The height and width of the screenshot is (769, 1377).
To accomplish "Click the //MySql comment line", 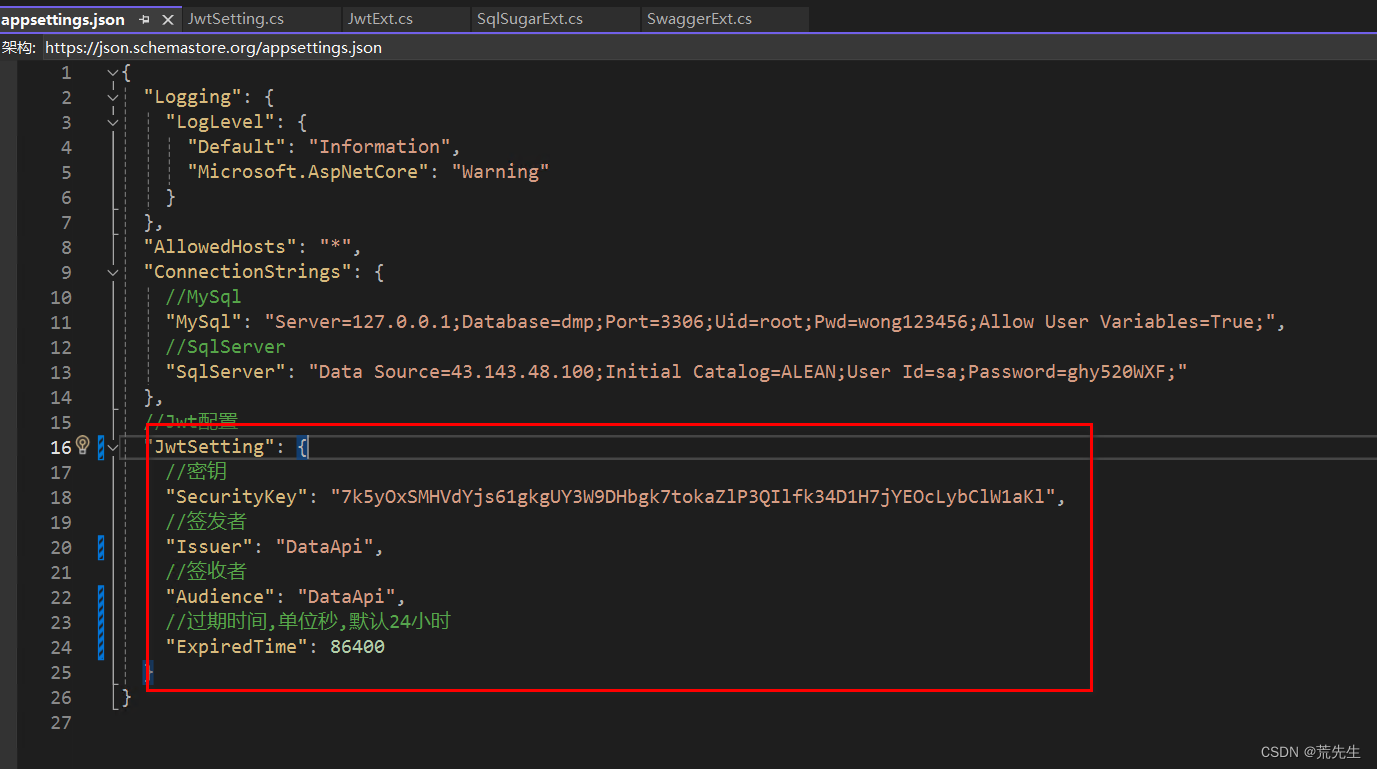I will point(203,297).
